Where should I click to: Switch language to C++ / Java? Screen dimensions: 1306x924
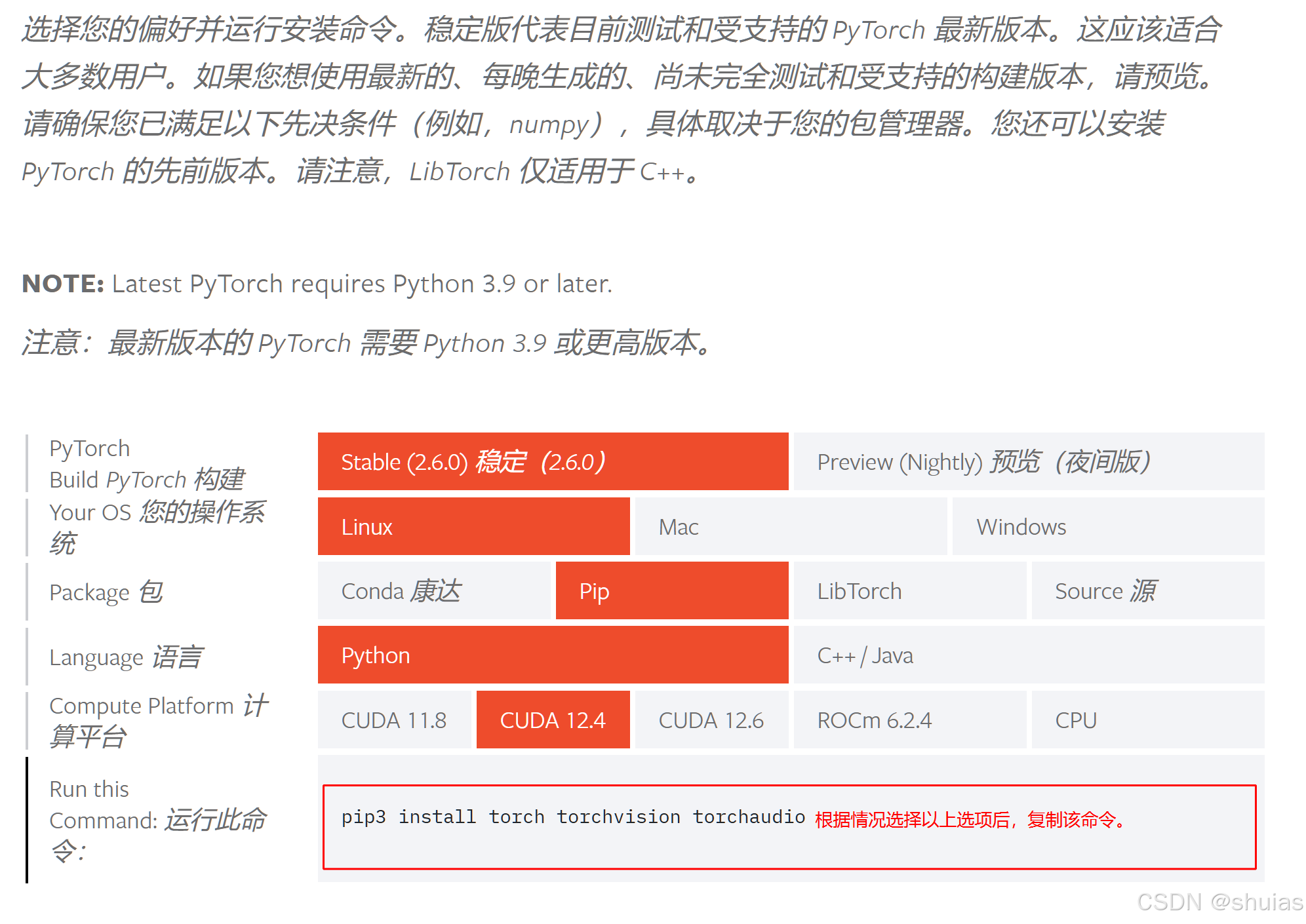1028,655
